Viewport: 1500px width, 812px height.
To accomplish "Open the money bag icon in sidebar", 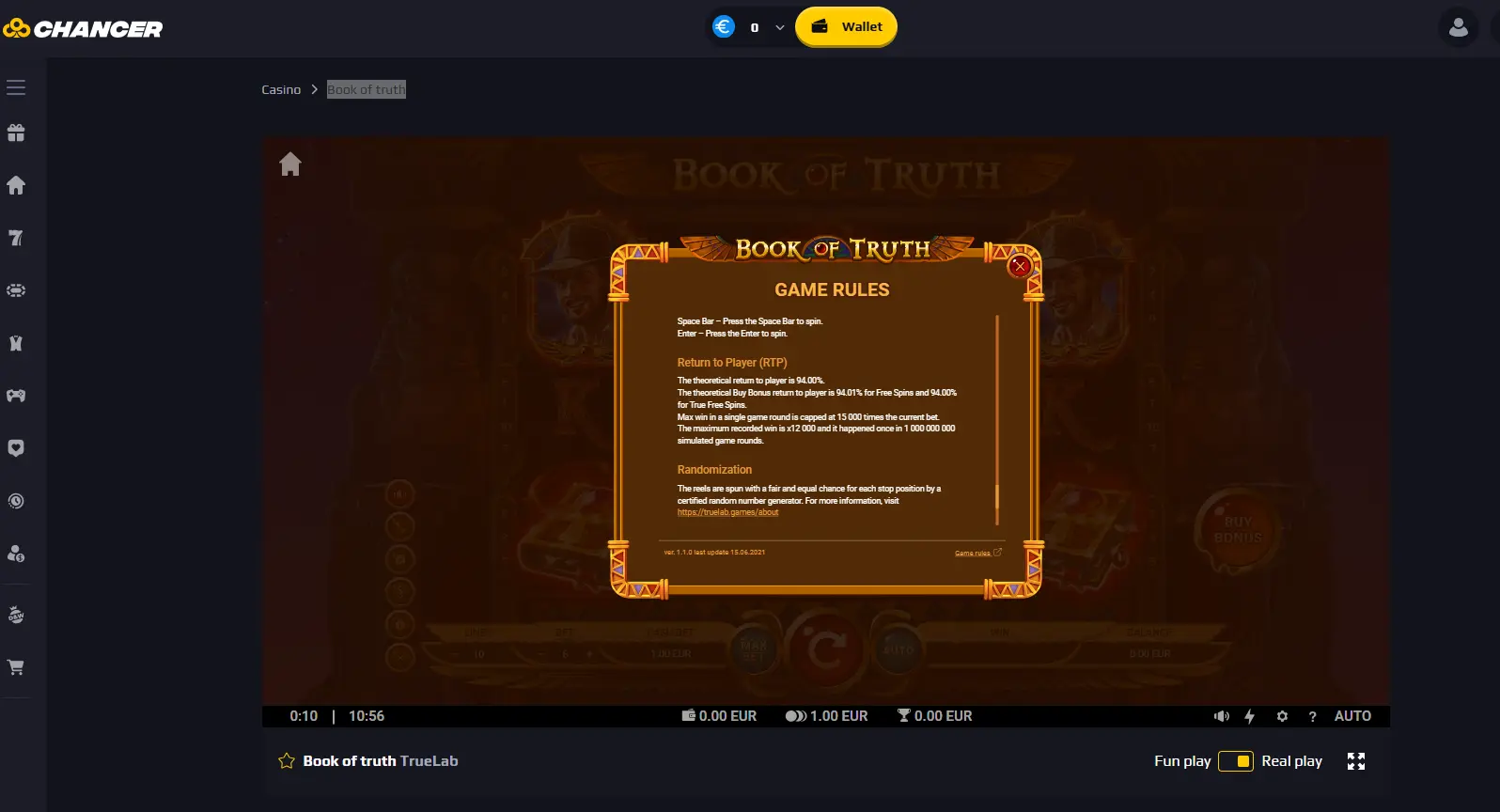I will click(16, 615).
